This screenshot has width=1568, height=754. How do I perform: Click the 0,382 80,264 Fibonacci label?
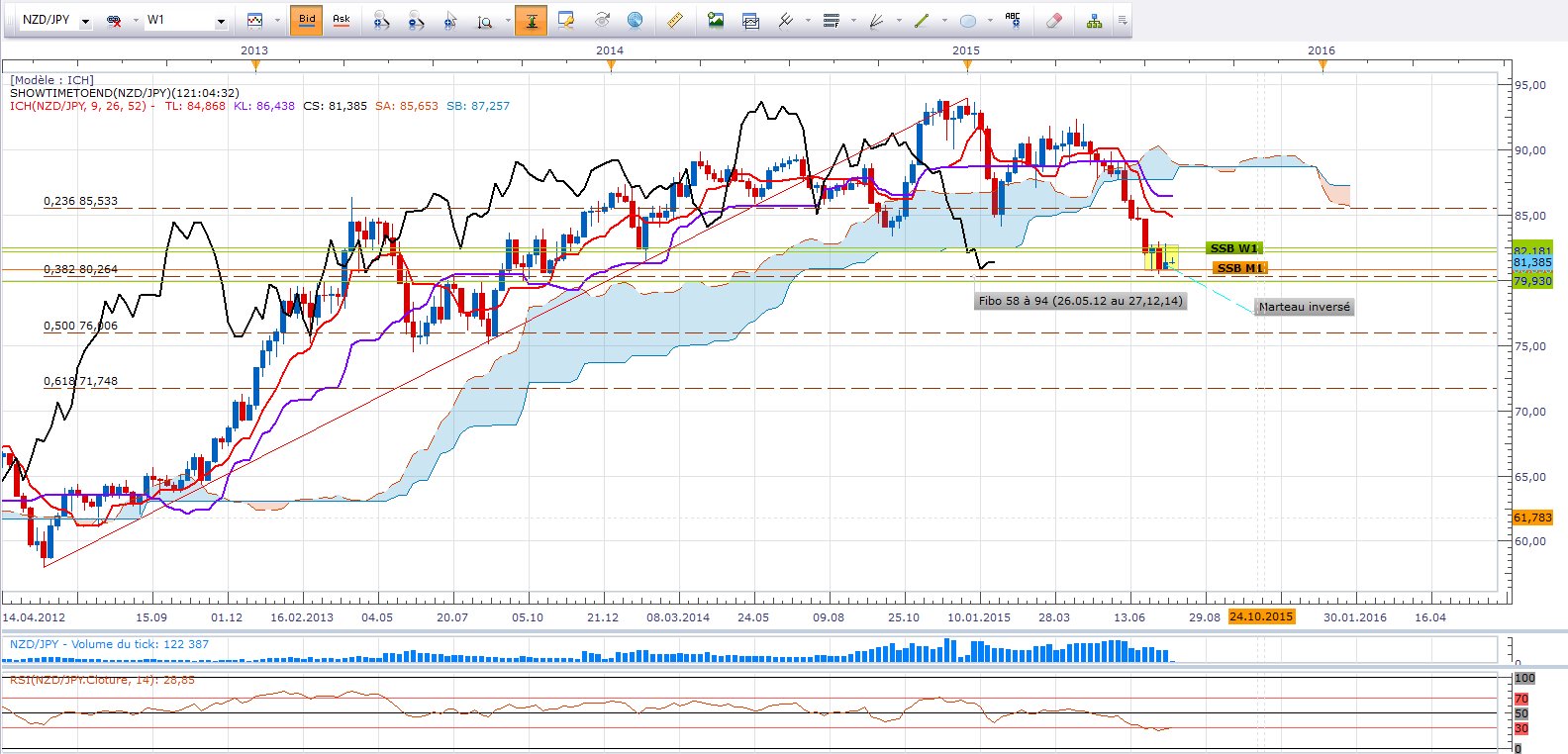[x=80, y=269]
